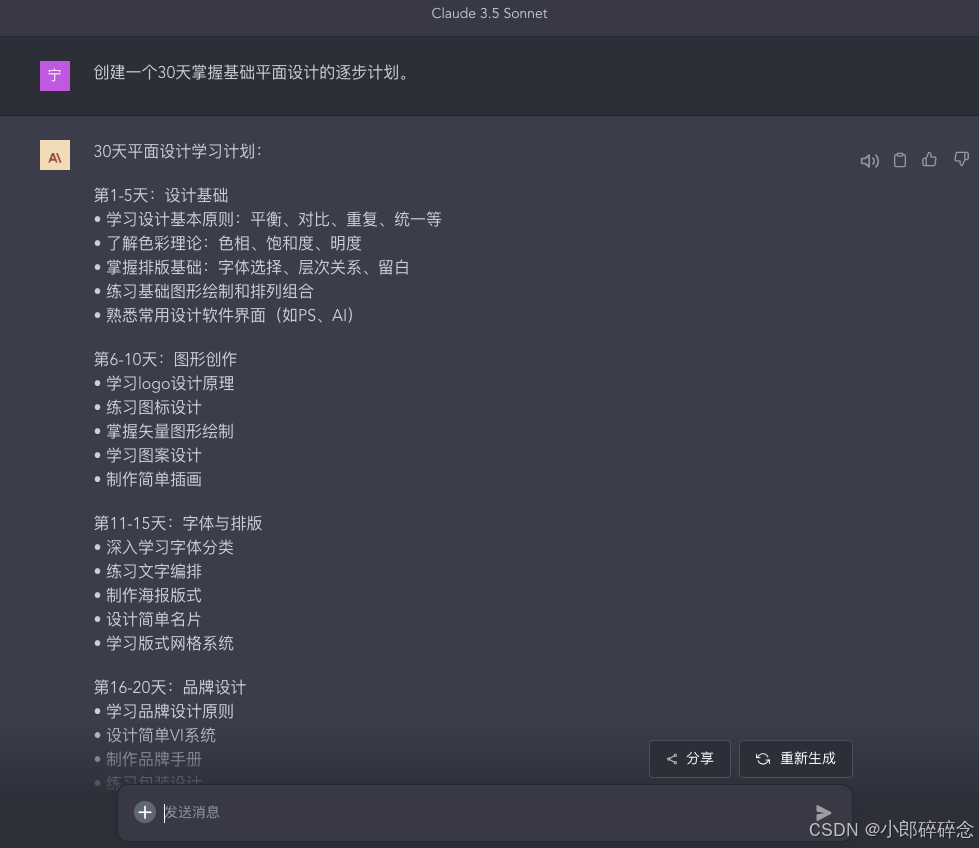The image size is (979, 848).
Task: Click the heading 第11-15天：字体与排版
Action: pyautogui.click(x=178, y=523)
